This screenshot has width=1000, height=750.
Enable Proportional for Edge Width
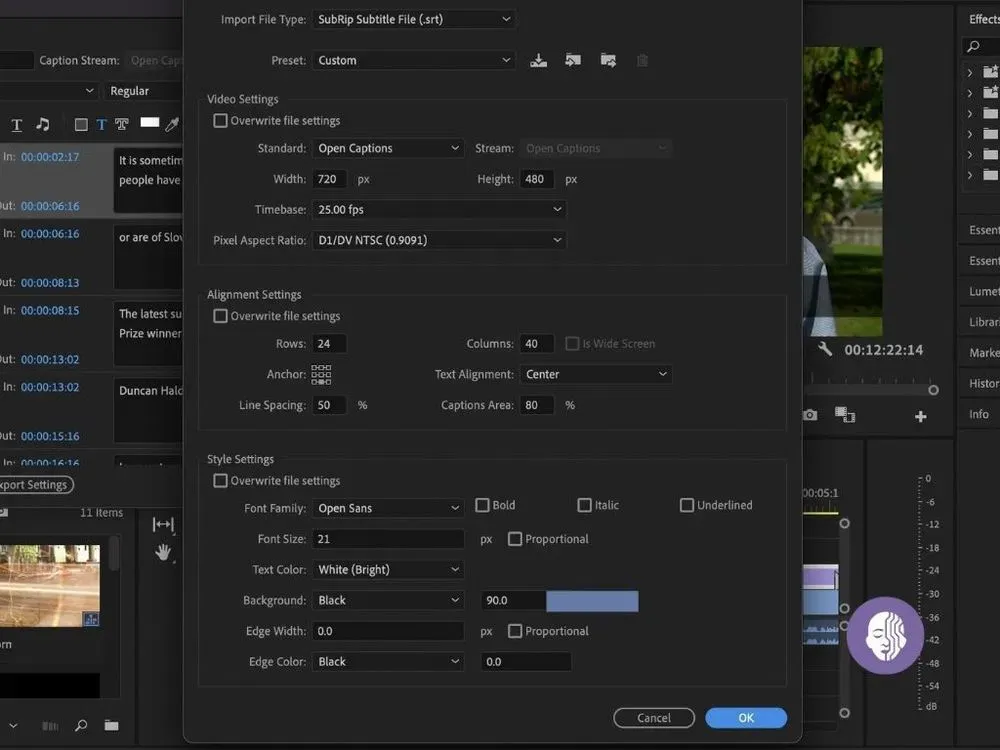(x=515, y=631)
